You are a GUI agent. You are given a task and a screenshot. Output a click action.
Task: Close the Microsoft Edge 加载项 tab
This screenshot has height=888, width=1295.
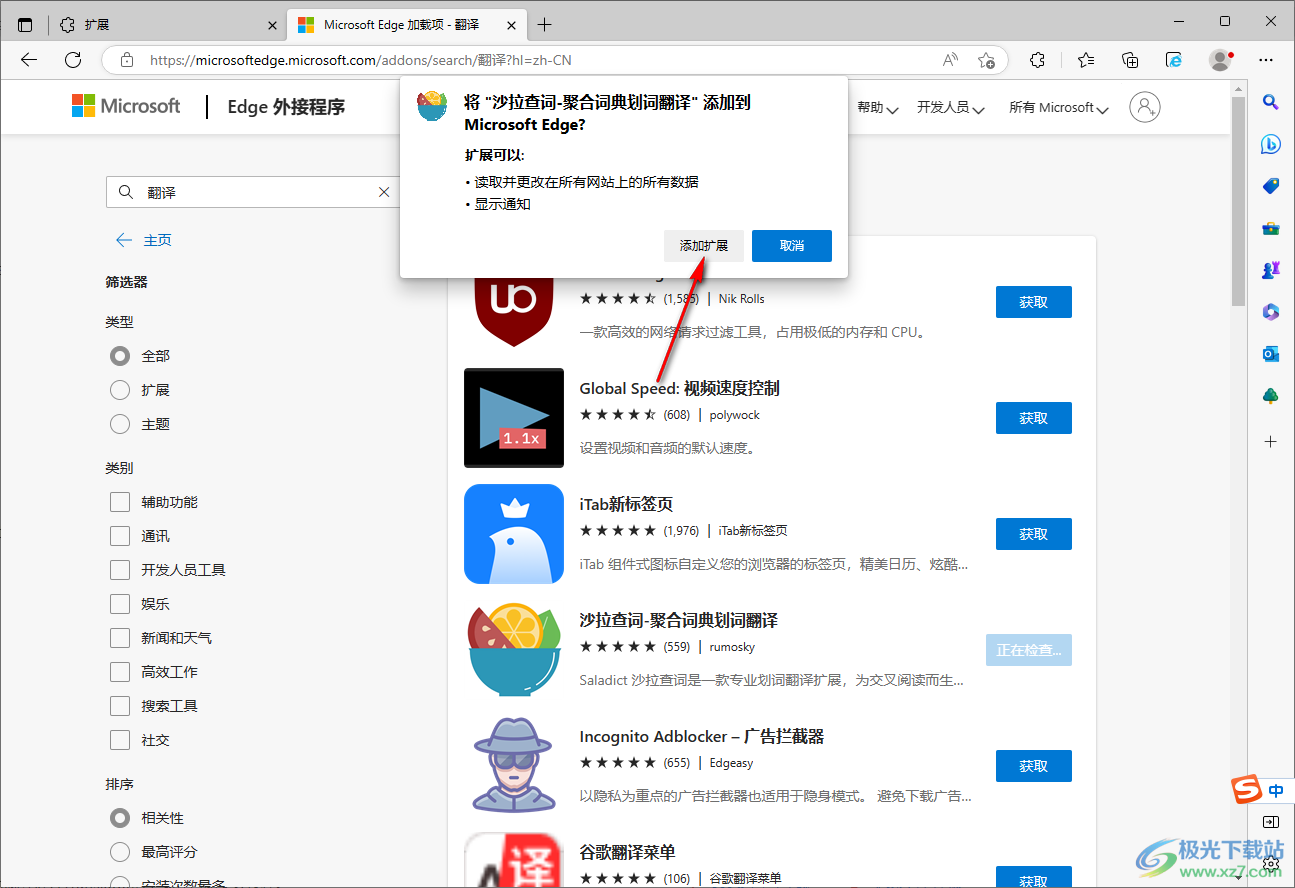512,25
